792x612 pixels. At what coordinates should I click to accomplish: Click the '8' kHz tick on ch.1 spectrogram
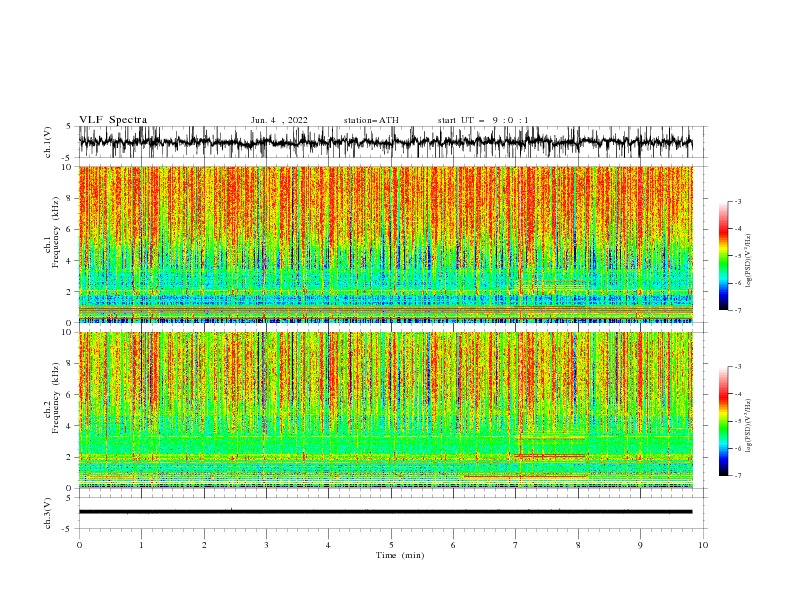69,198
